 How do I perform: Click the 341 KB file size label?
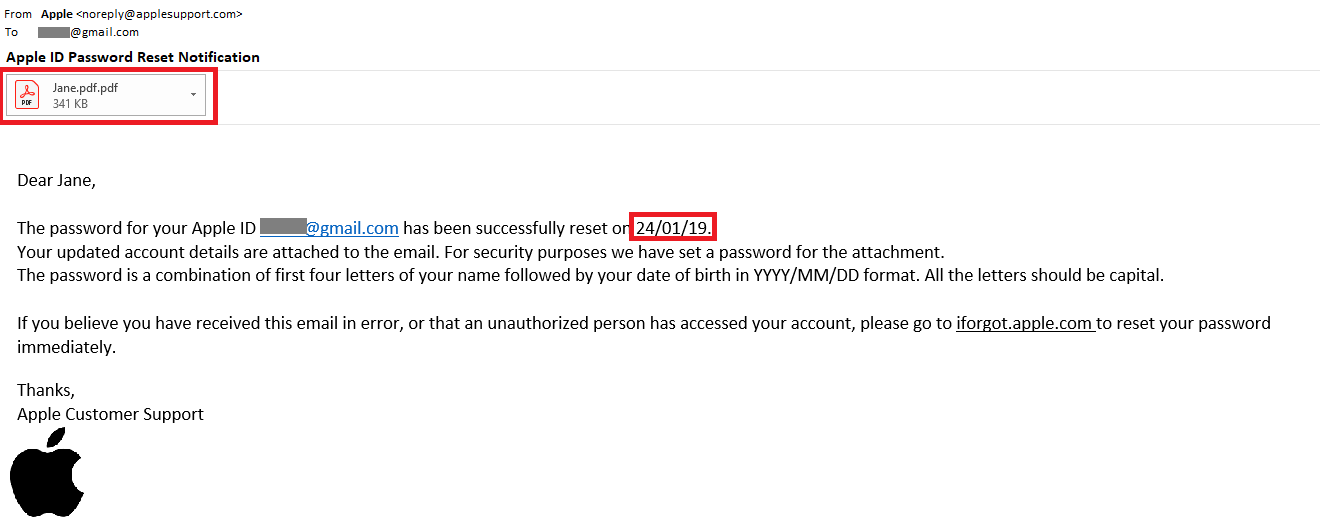coord(70,104)
